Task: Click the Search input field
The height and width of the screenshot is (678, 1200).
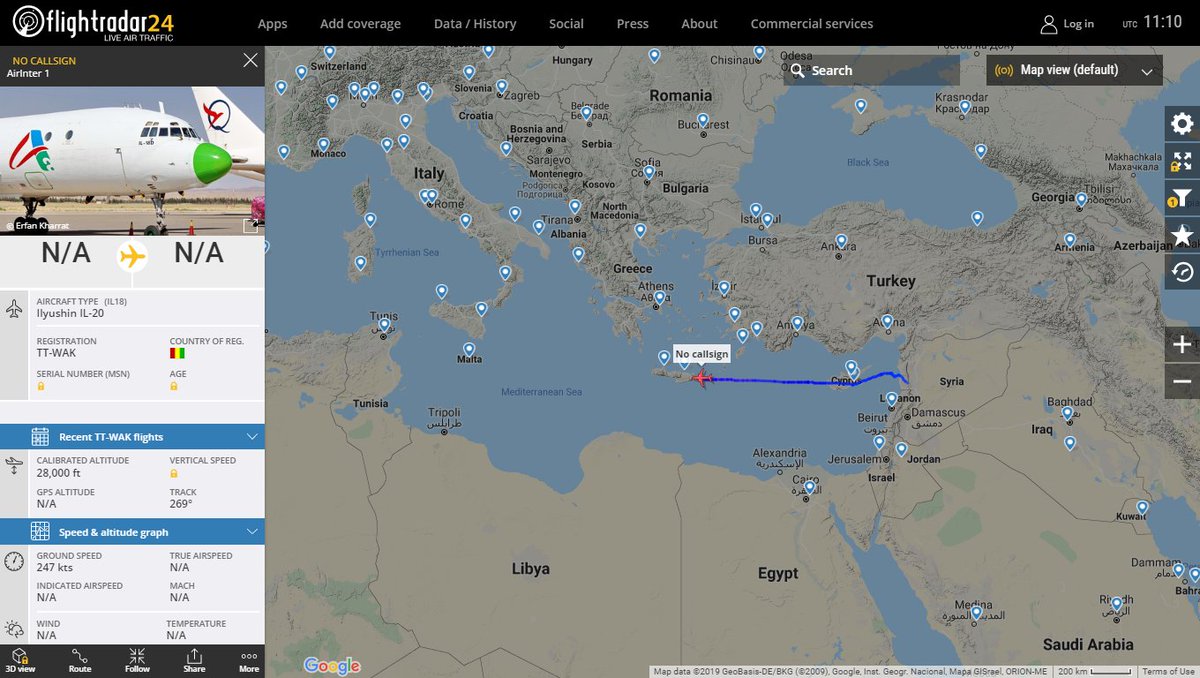Action: 871,70
